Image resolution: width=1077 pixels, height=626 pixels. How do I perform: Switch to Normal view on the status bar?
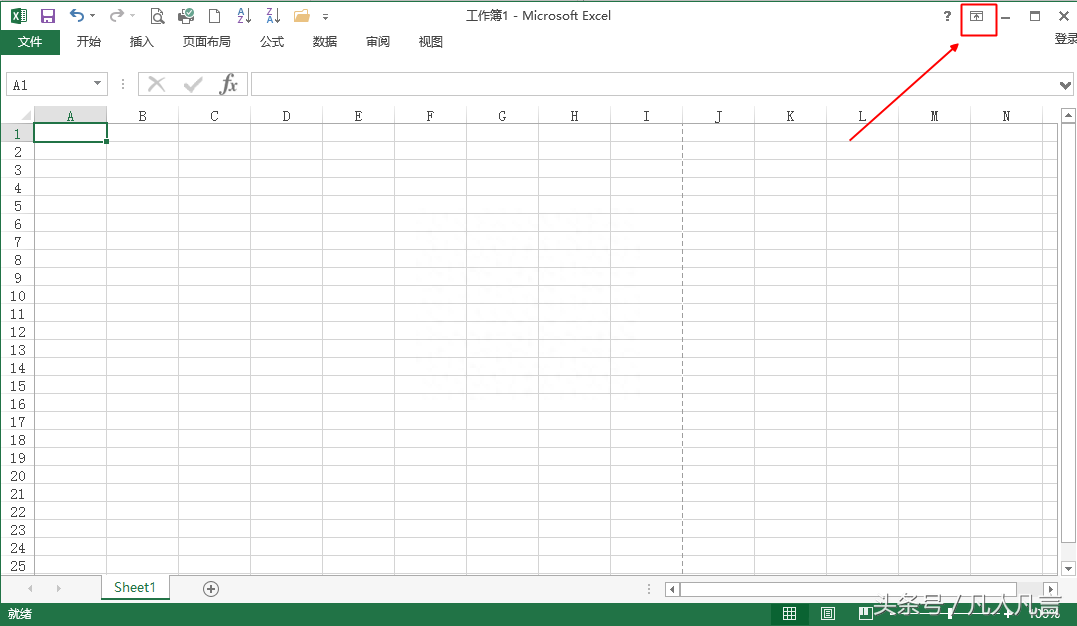click(789, 613)
